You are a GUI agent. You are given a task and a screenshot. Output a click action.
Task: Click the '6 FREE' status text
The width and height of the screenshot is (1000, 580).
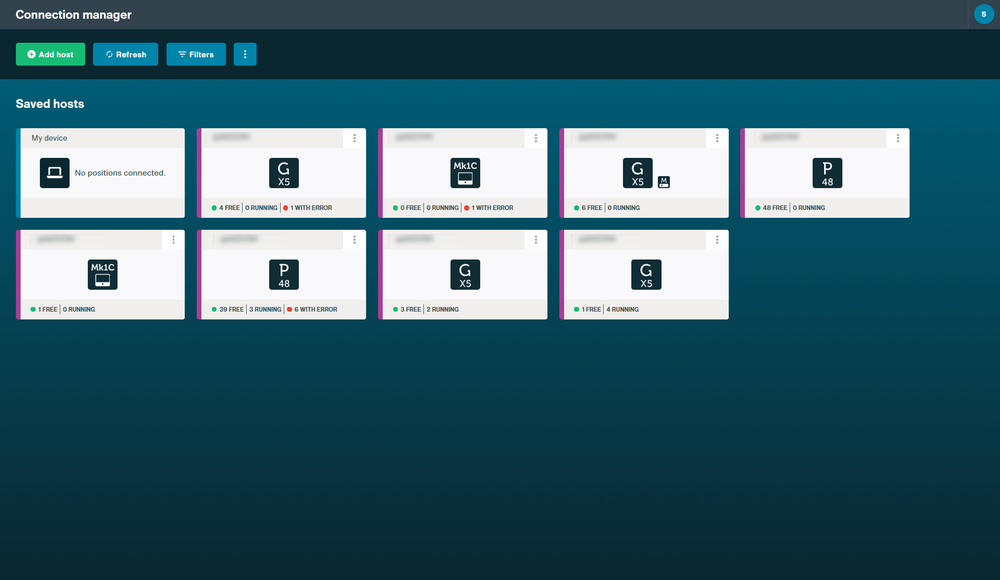click(x=592, y=208)
